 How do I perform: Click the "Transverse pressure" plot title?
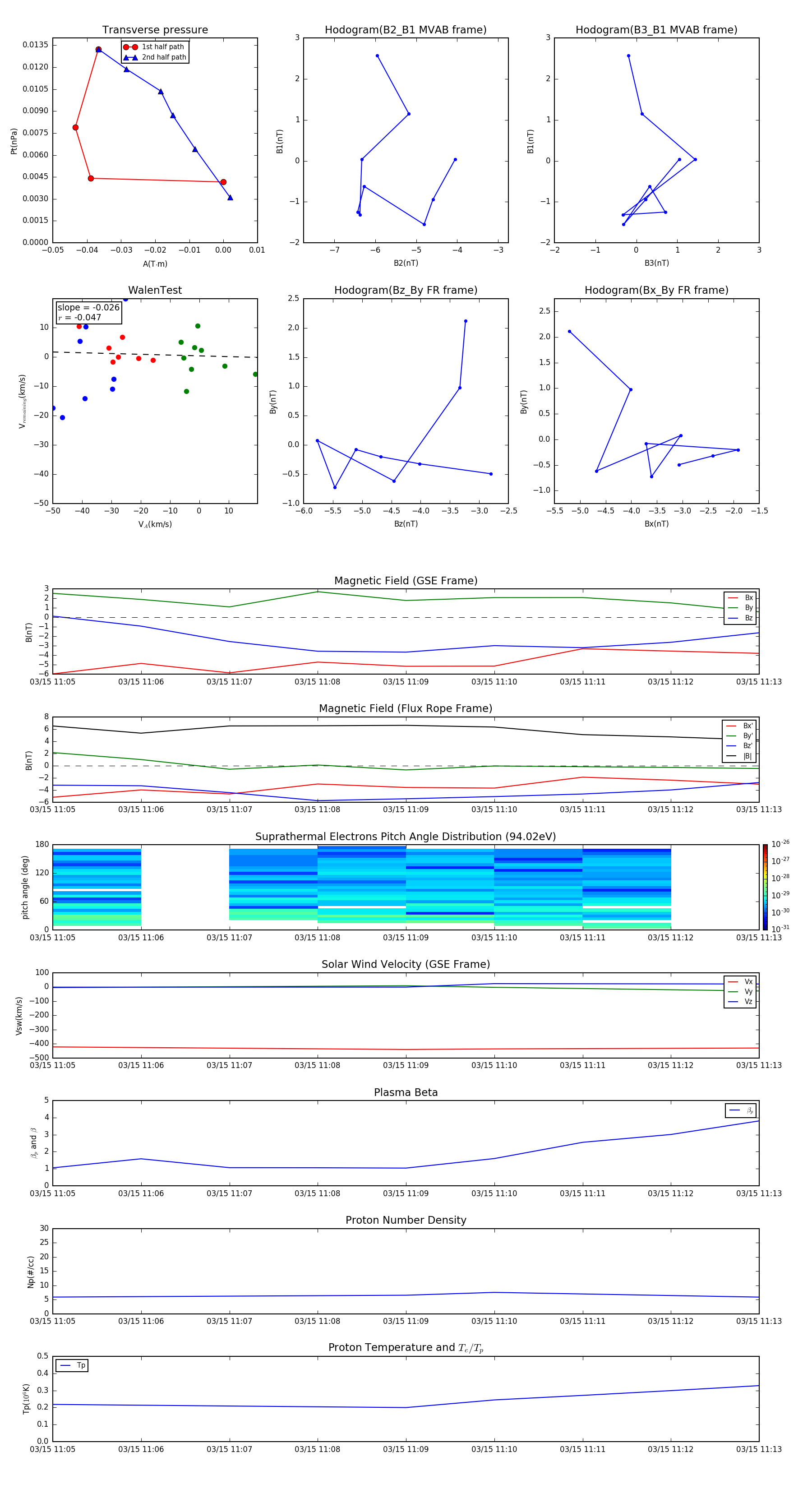coord(155,29)
